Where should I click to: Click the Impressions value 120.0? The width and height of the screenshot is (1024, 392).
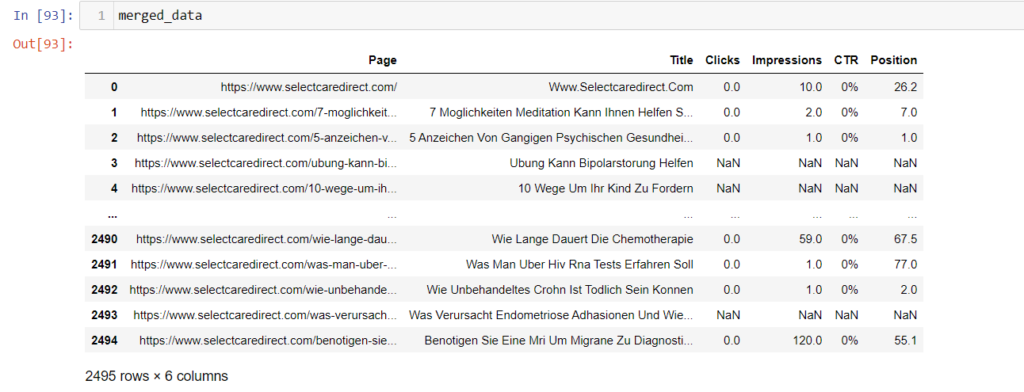[x=808, y=340]
